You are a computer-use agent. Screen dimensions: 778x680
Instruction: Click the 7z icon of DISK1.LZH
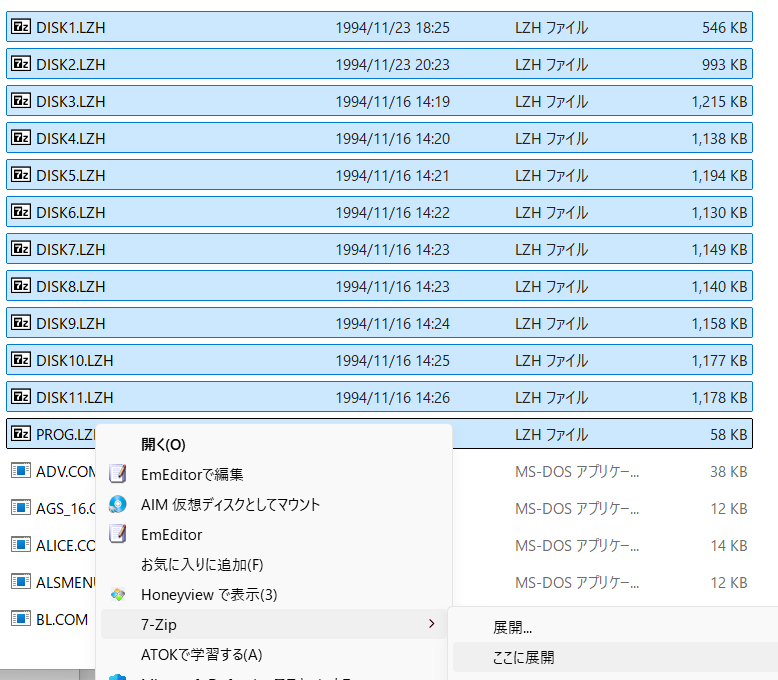click(x=21, y=26)
